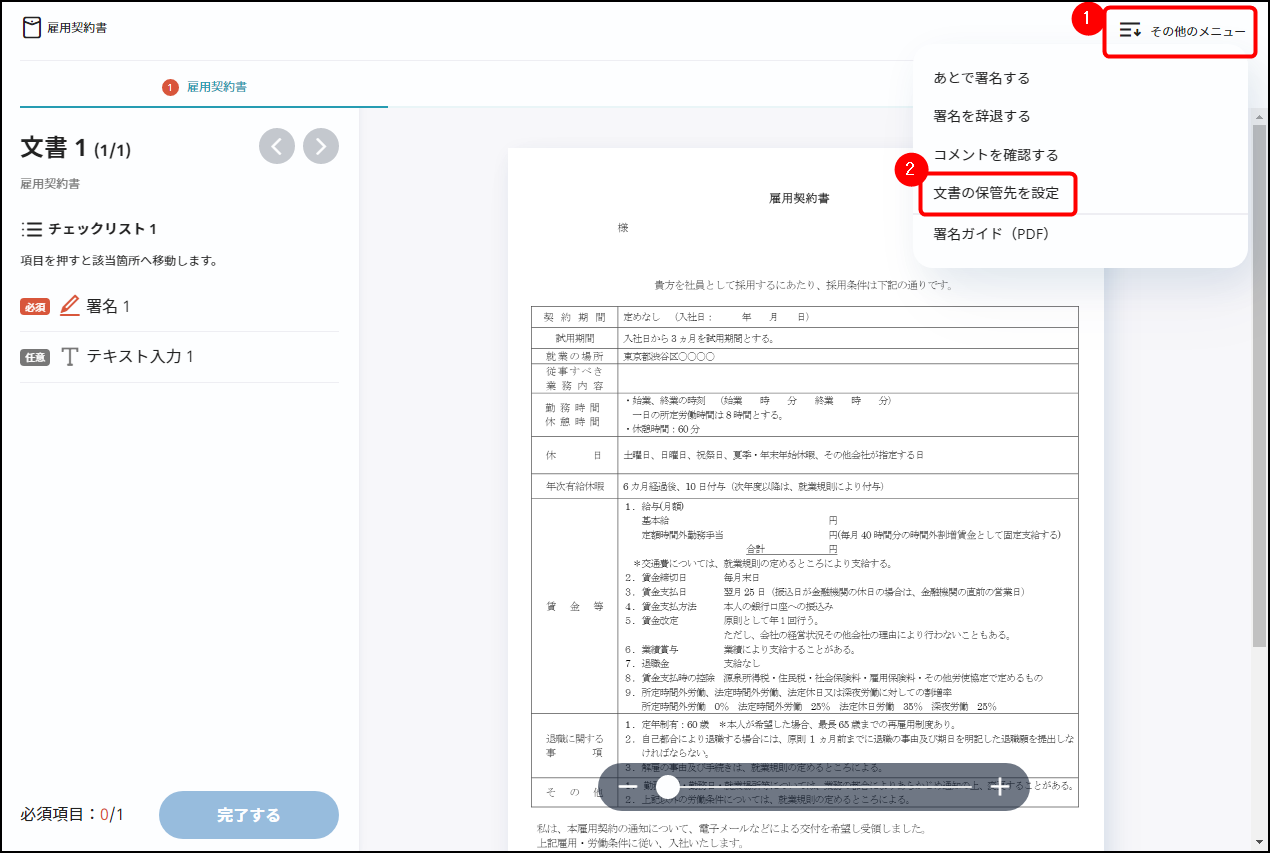Open 署名ガイド（PDF） from menu
Screen dimensions: 1270x853
pos(990,234)
